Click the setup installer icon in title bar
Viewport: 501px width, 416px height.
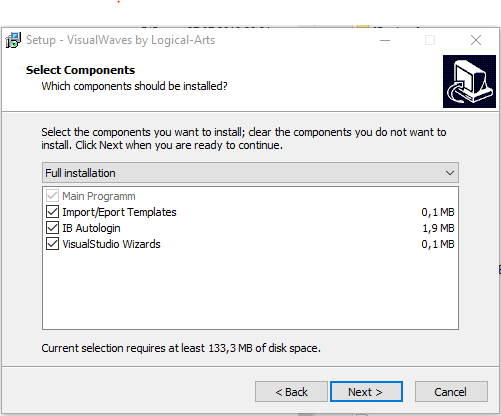click(13, 40)
